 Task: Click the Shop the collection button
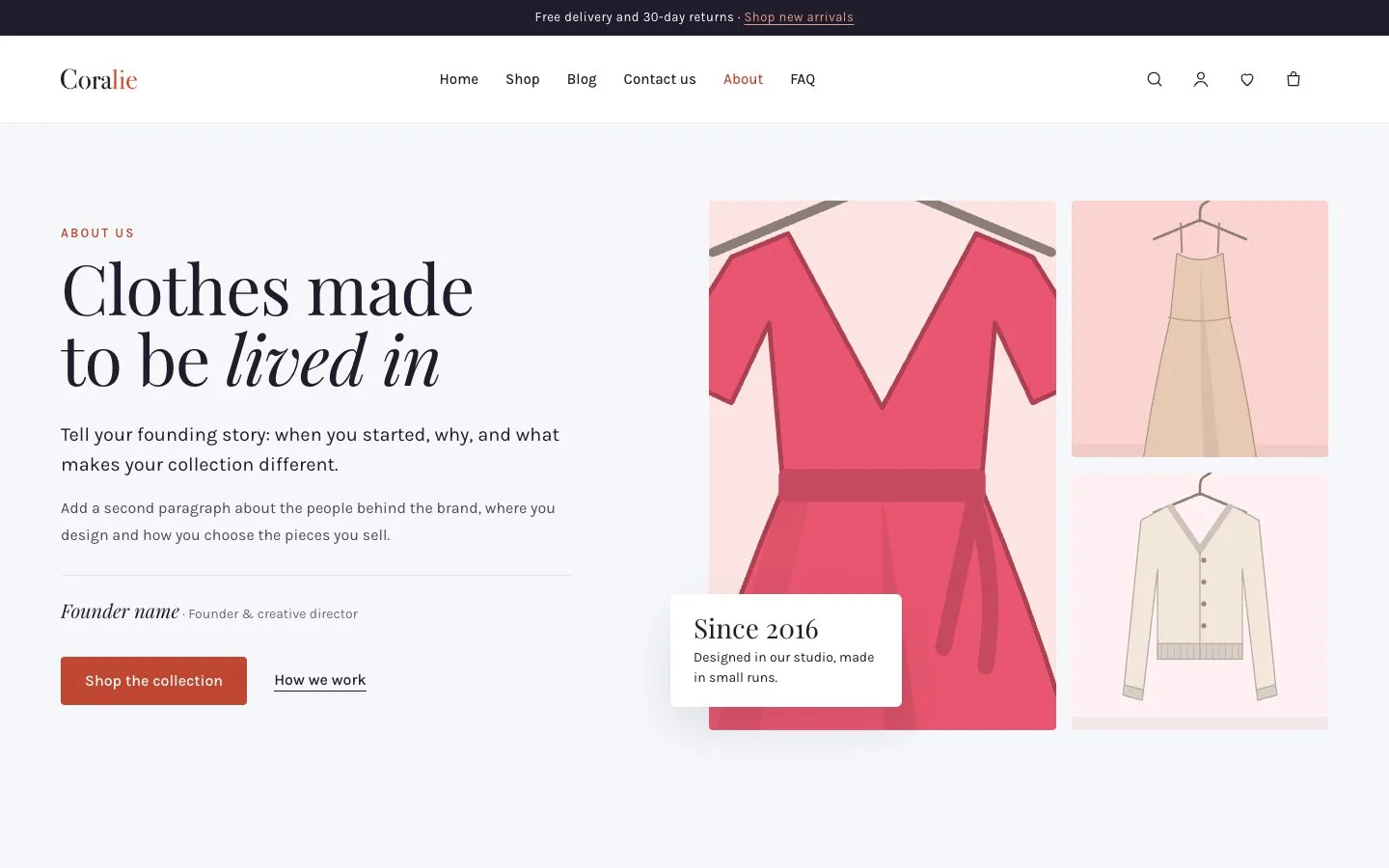(x=153, y=681)
